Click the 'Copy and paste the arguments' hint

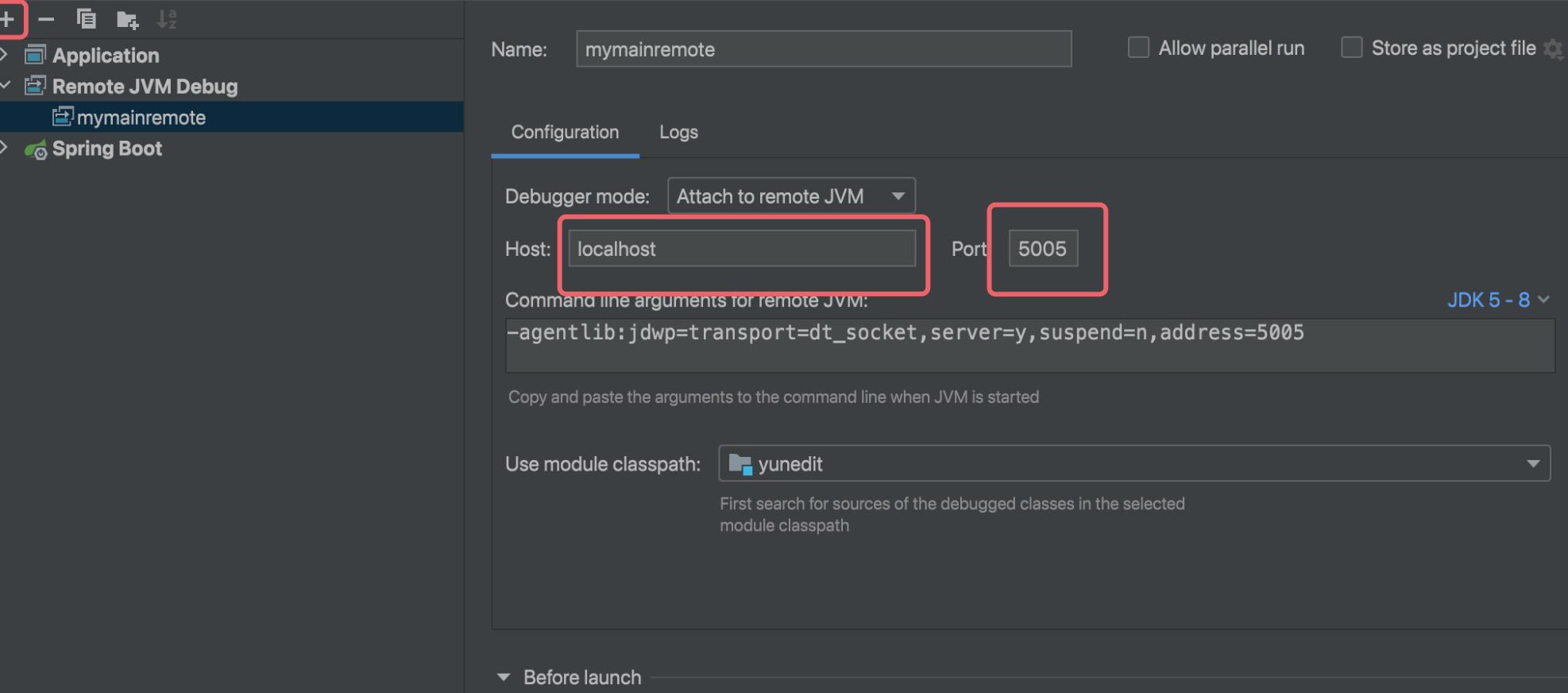click(774, 397)
